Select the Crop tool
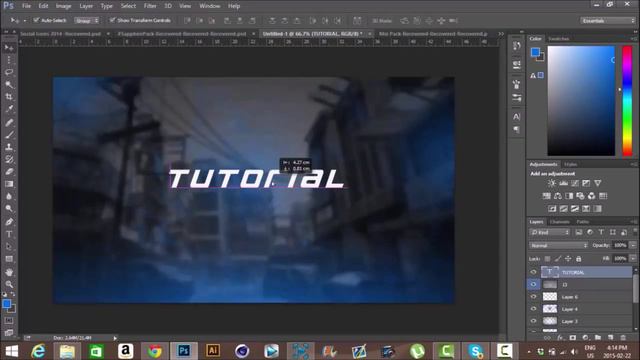 point(9,97)
